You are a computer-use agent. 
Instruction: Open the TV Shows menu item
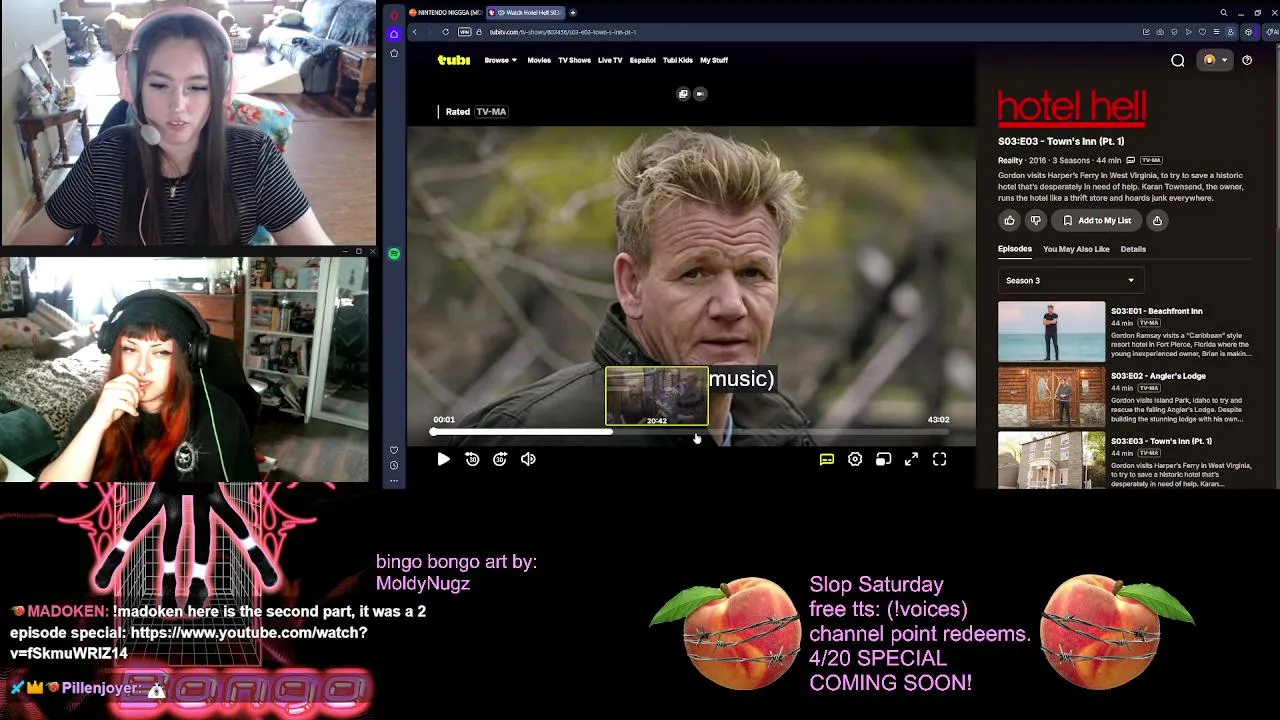574,60
